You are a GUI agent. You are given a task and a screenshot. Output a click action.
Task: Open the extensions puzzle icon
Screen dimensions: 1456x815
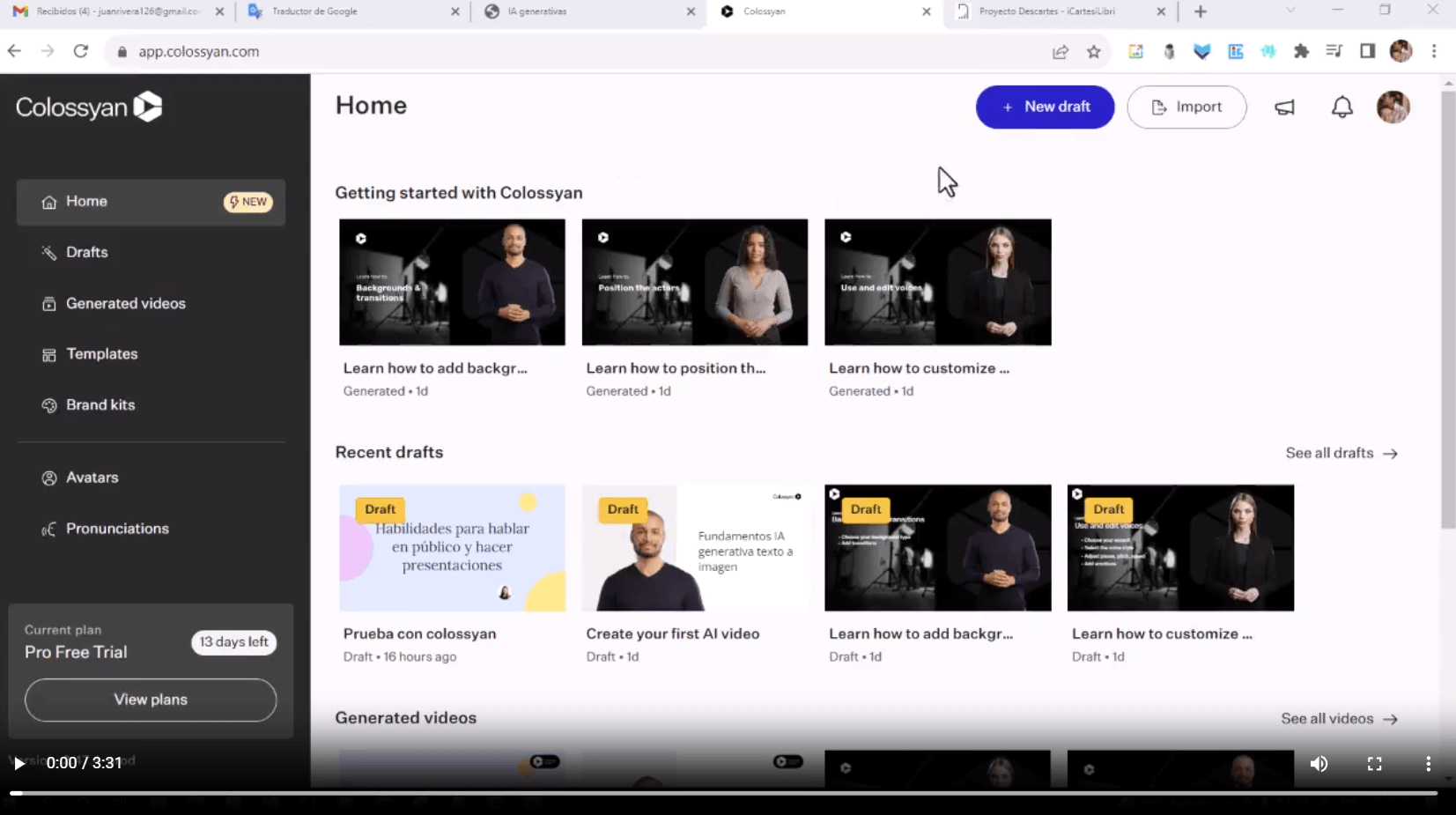click(x=1301, y=51)
